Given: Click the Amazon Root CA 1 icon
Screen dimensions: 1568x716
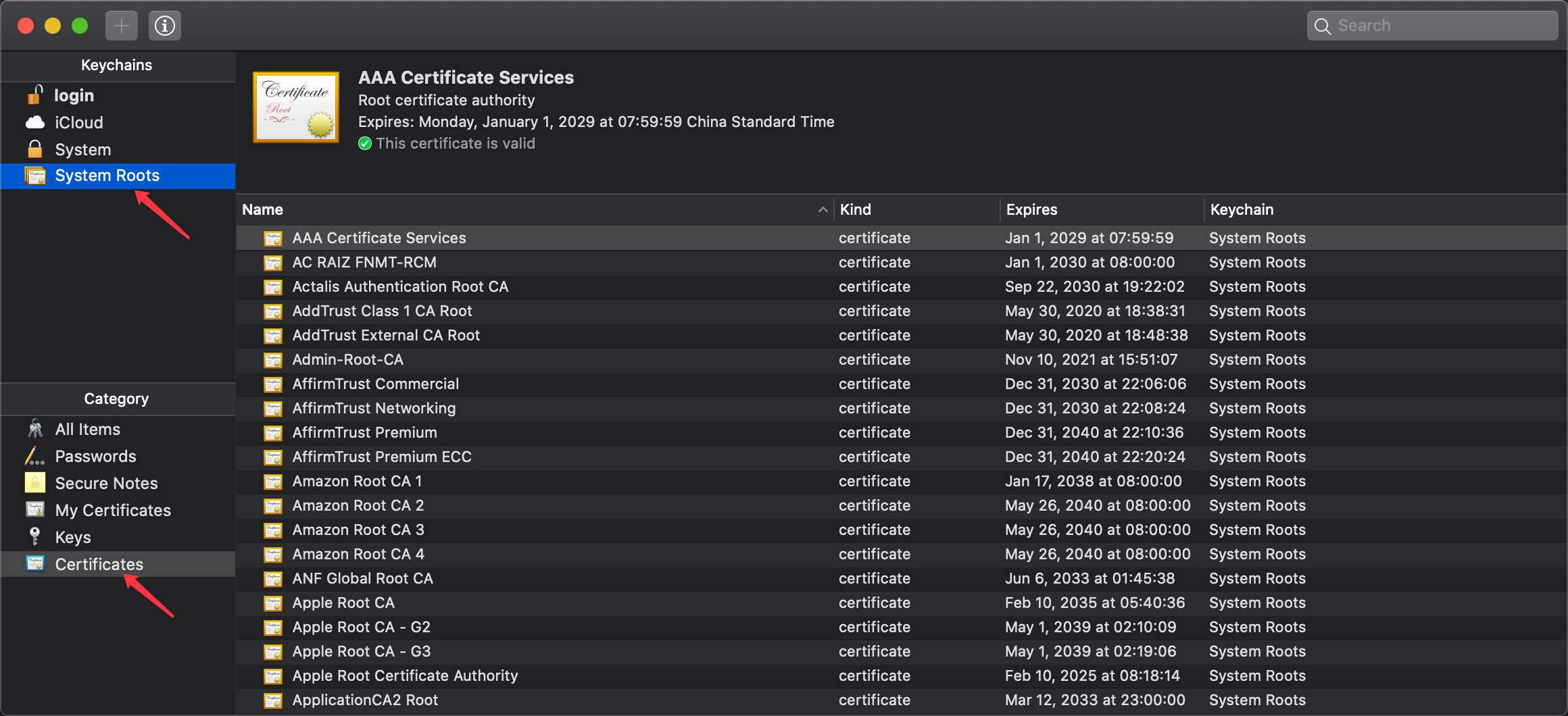Looking at the screenshot, I should pos(273,482).
